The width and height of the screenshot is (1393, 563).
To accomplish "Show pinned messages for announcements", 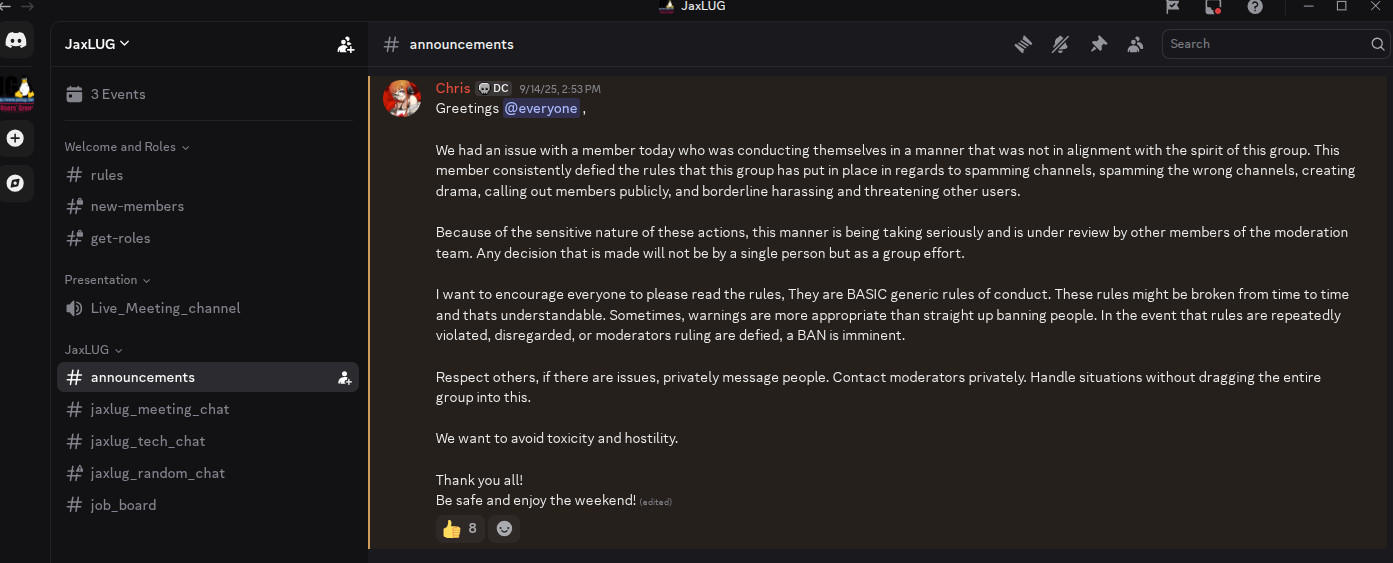I will tap(1098, 44).
